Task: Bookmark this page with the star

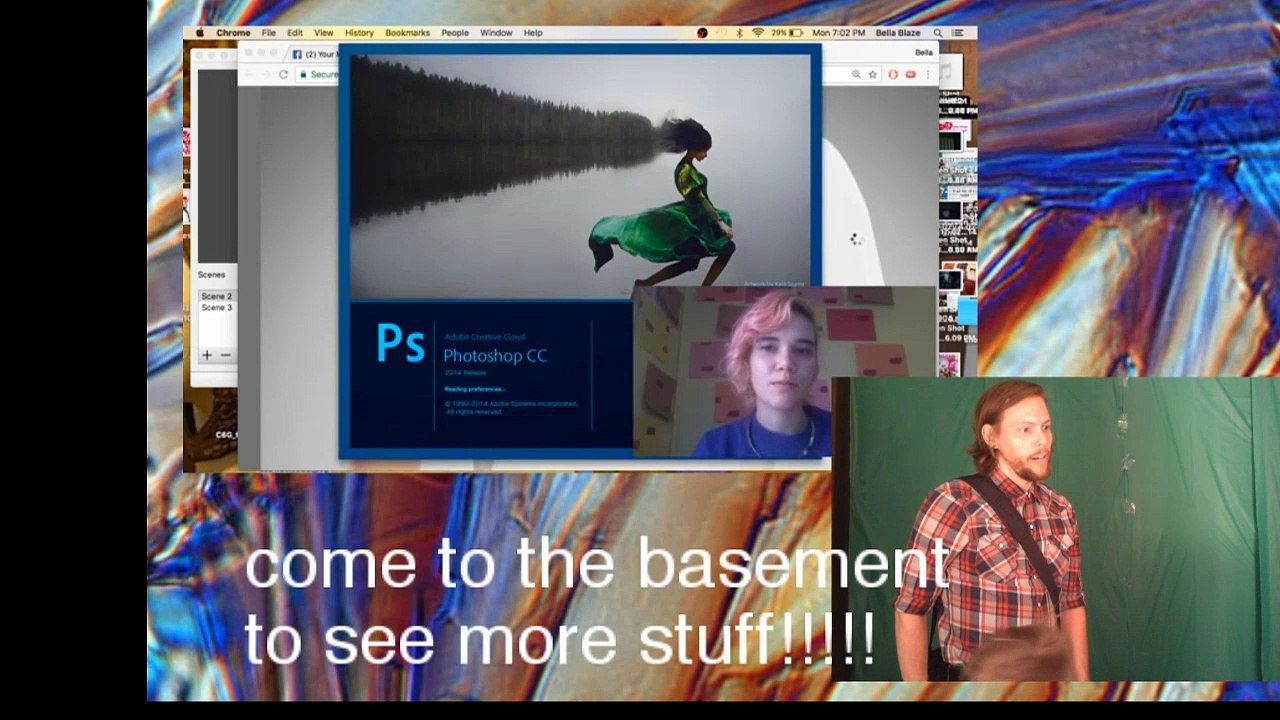Action: [x=872, y=74]
